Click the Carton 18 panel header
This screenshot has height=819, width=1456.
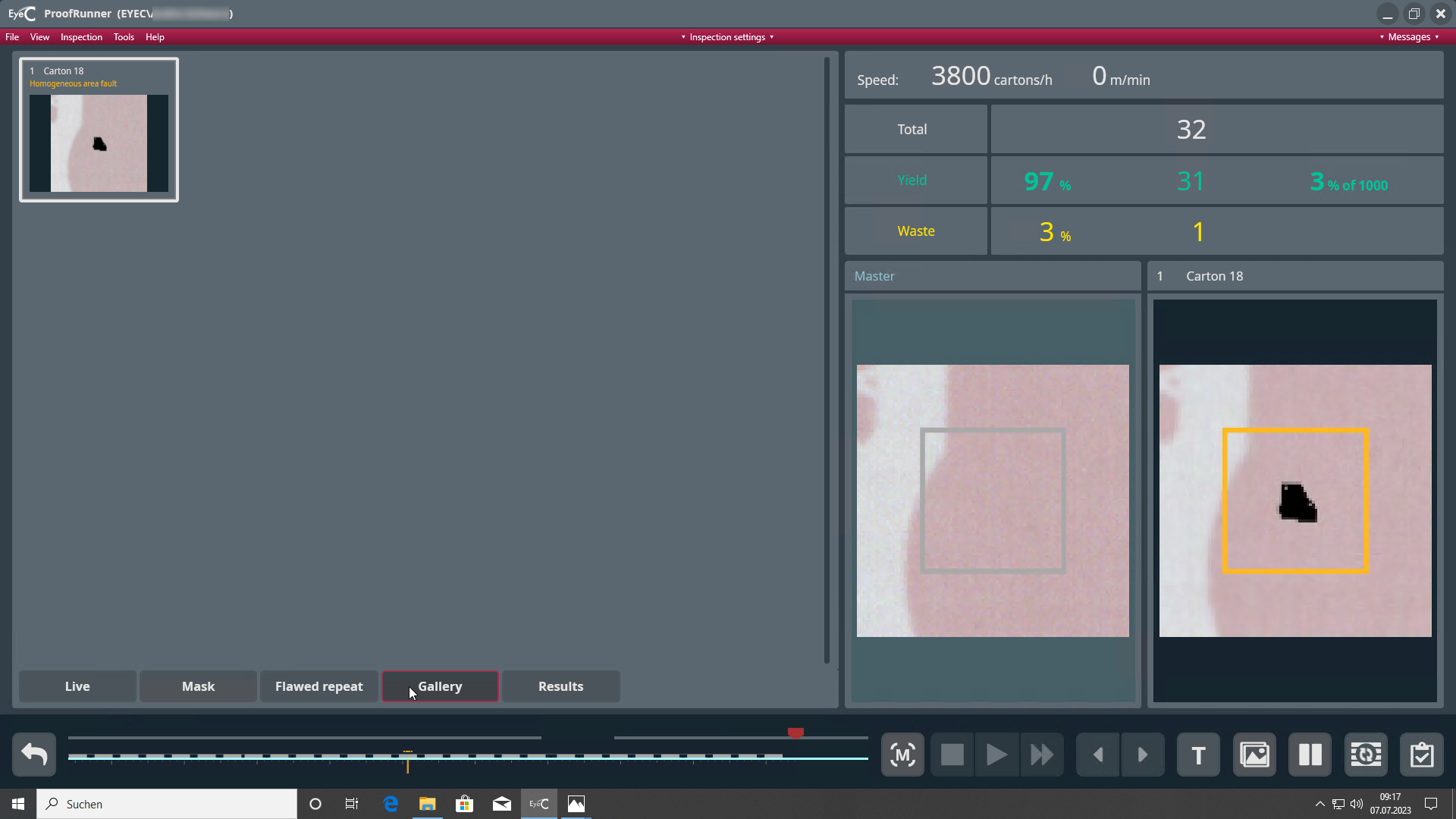[x=1295, y=276]
